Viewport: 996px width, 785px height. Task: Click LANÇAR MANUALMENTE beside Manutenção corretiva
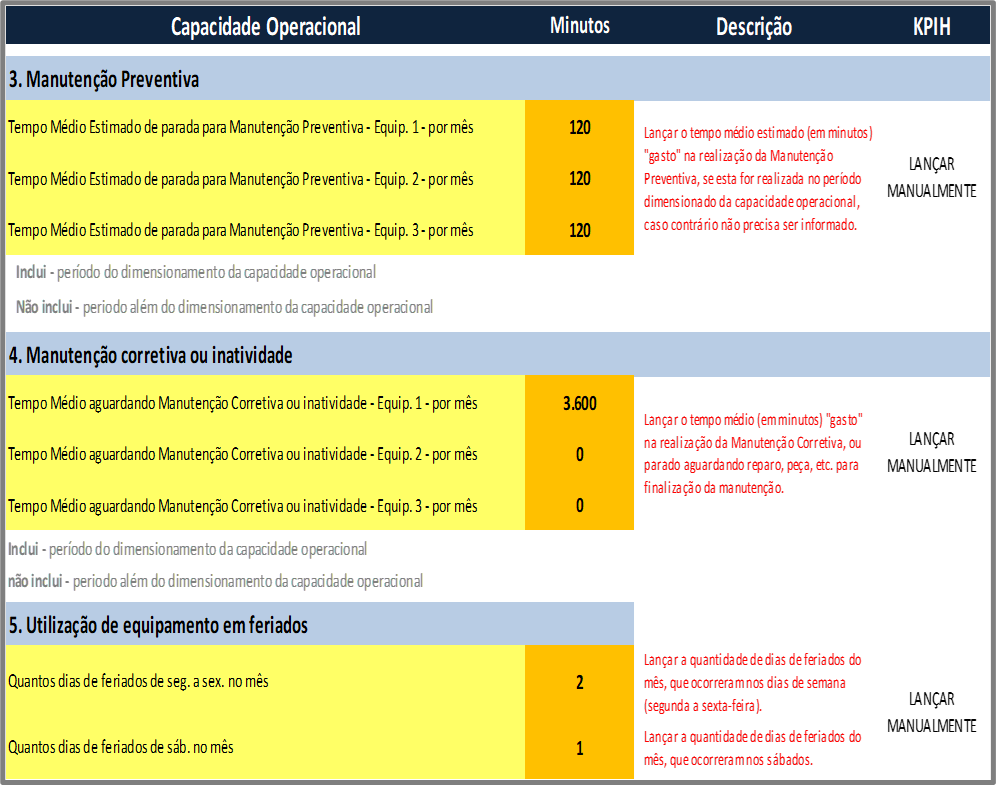click(x=931, y=452)
